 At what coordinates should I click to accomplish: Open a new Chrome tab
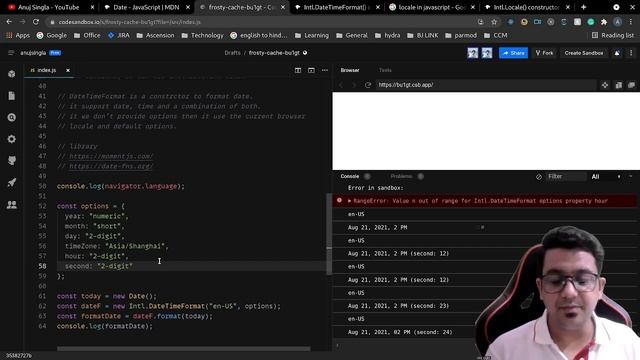[x=583, y=7]
